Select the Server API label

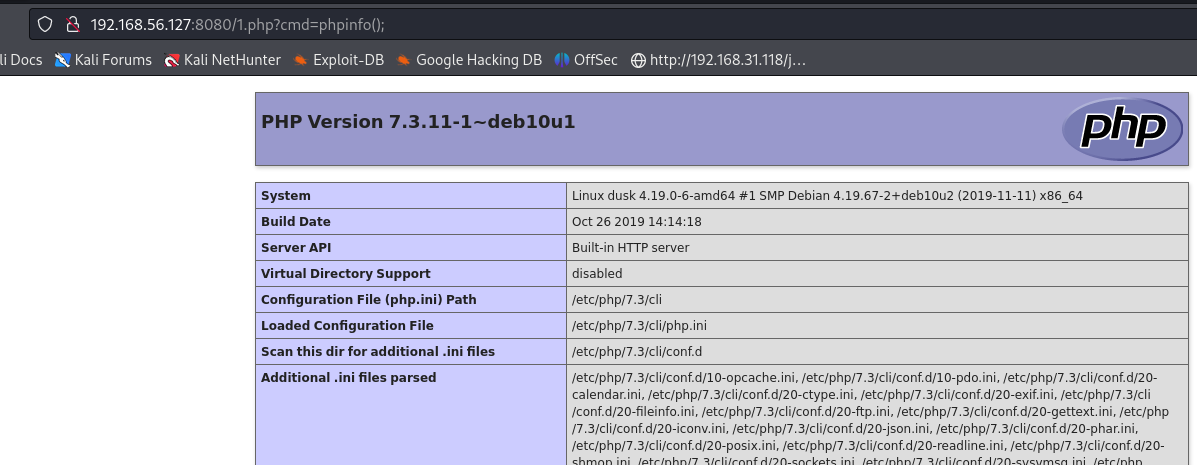(296, 247)
